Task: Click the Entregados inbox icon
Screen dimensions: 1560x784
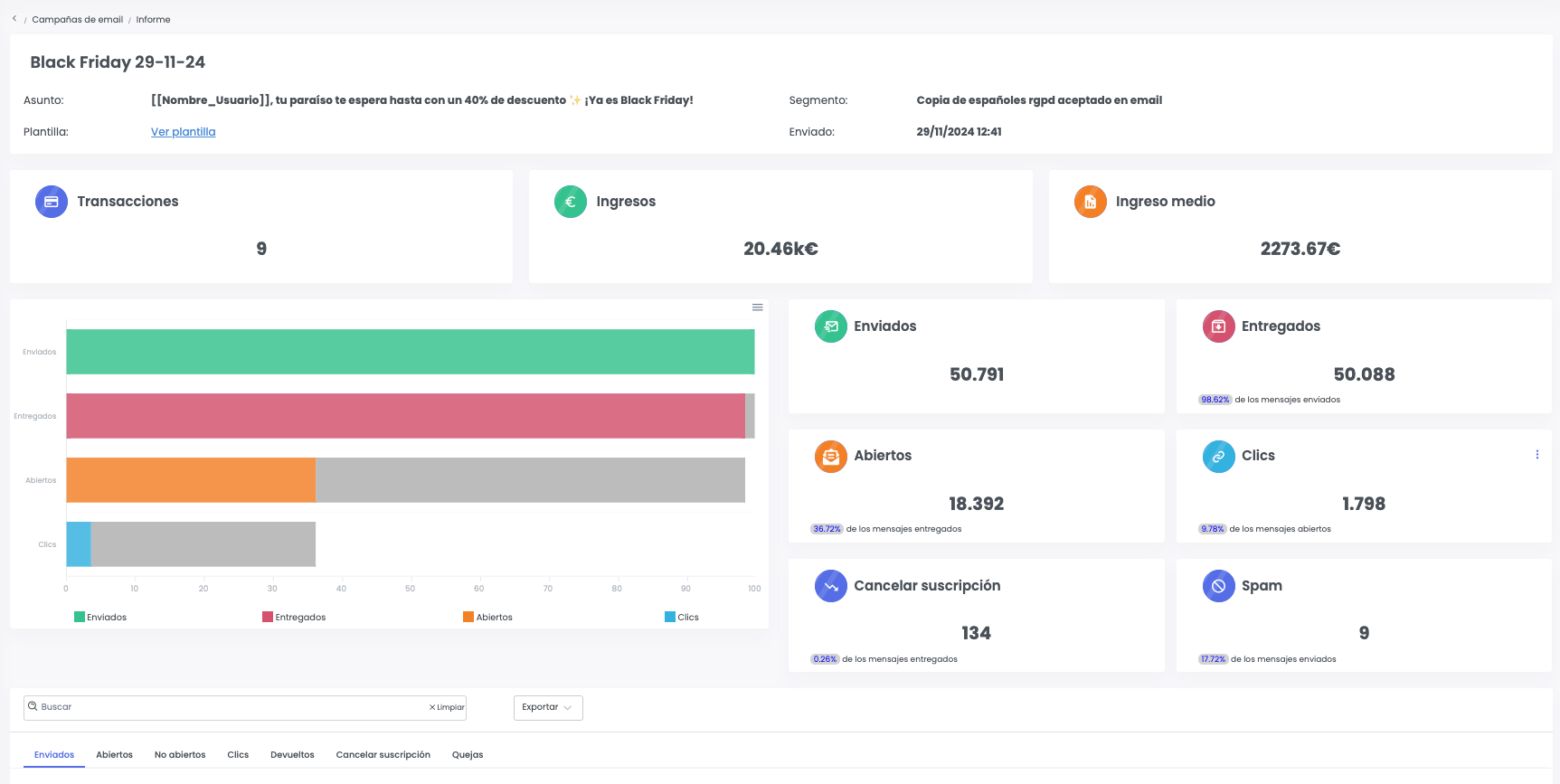Action: tap(1218, 326)
